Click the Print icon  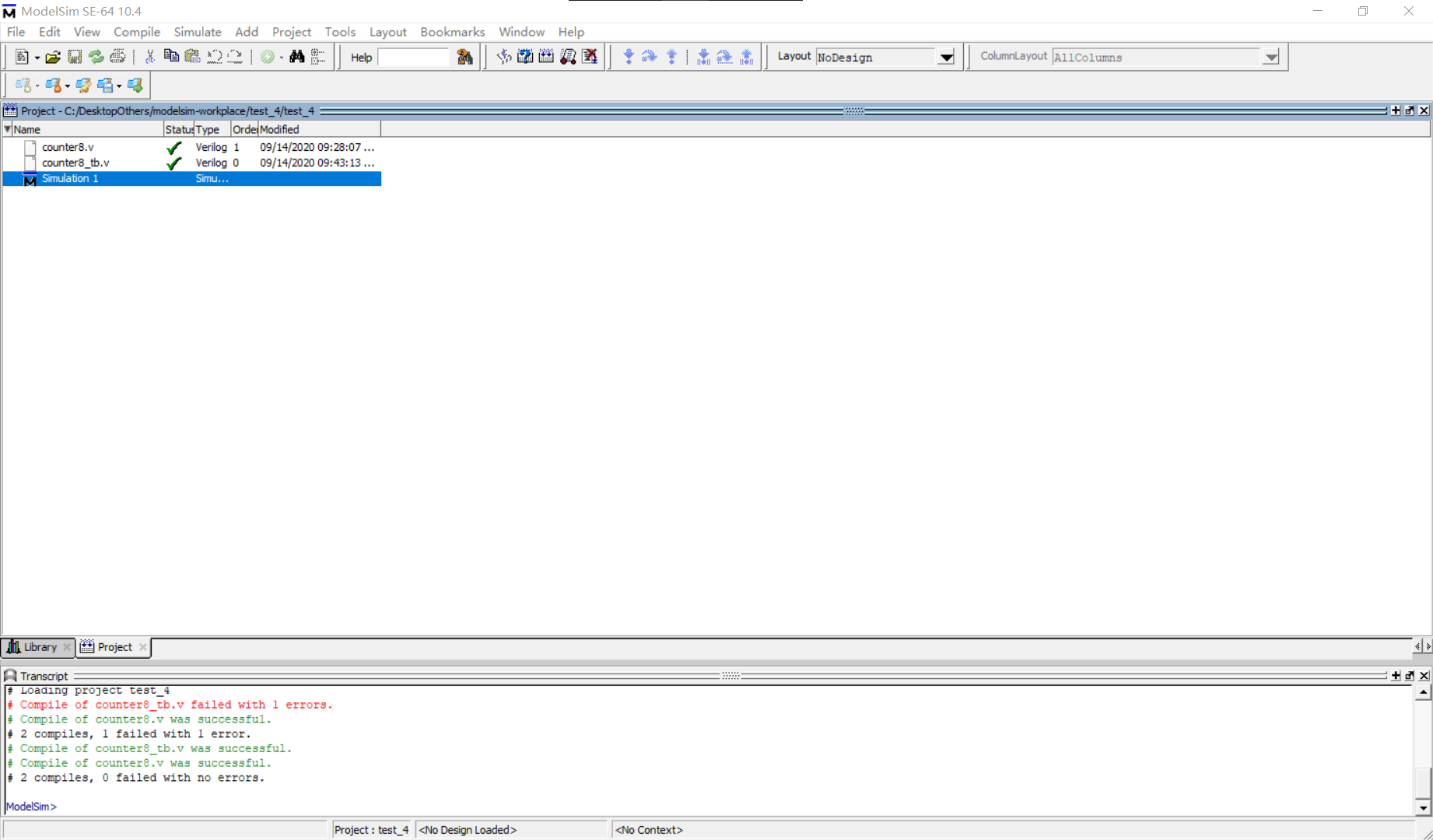[x=117, y=57]
